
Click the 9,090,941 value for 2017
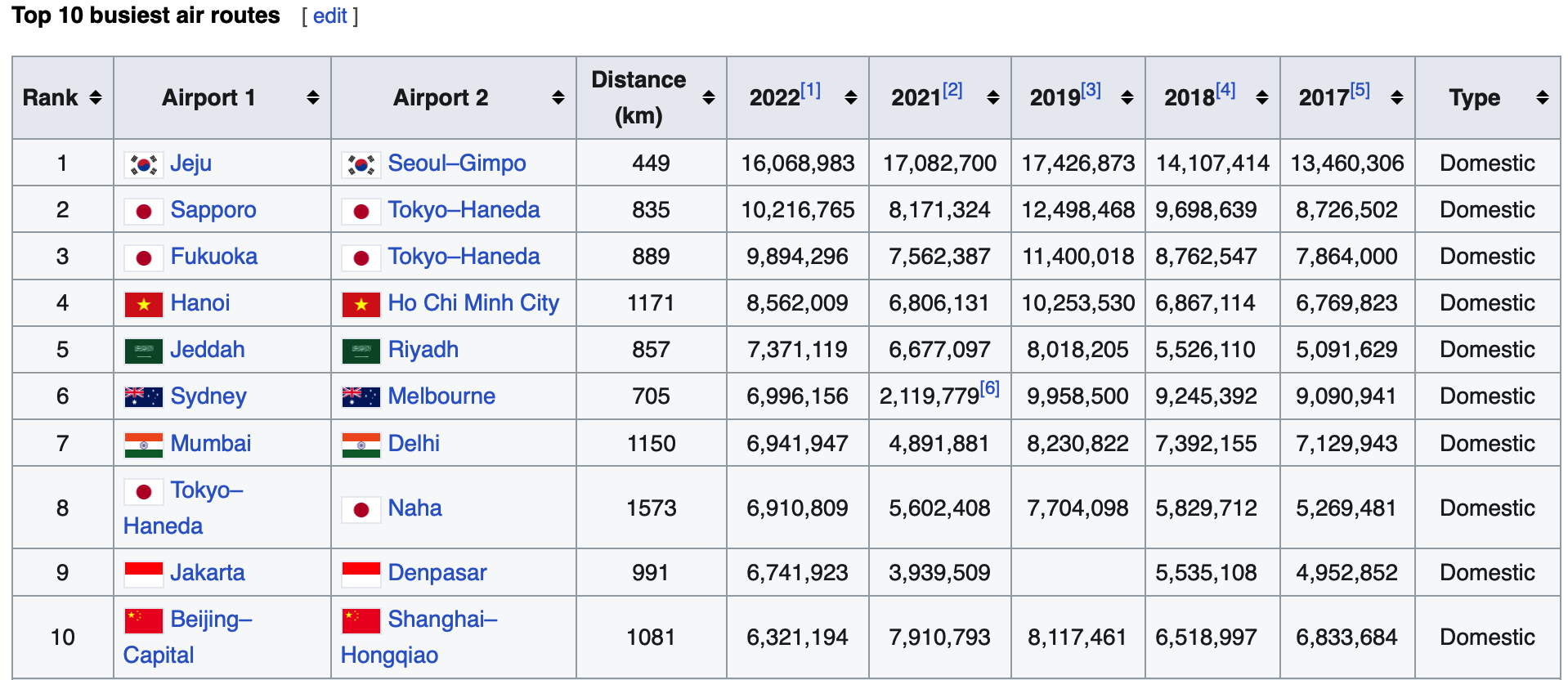(x=1347, y=396)
